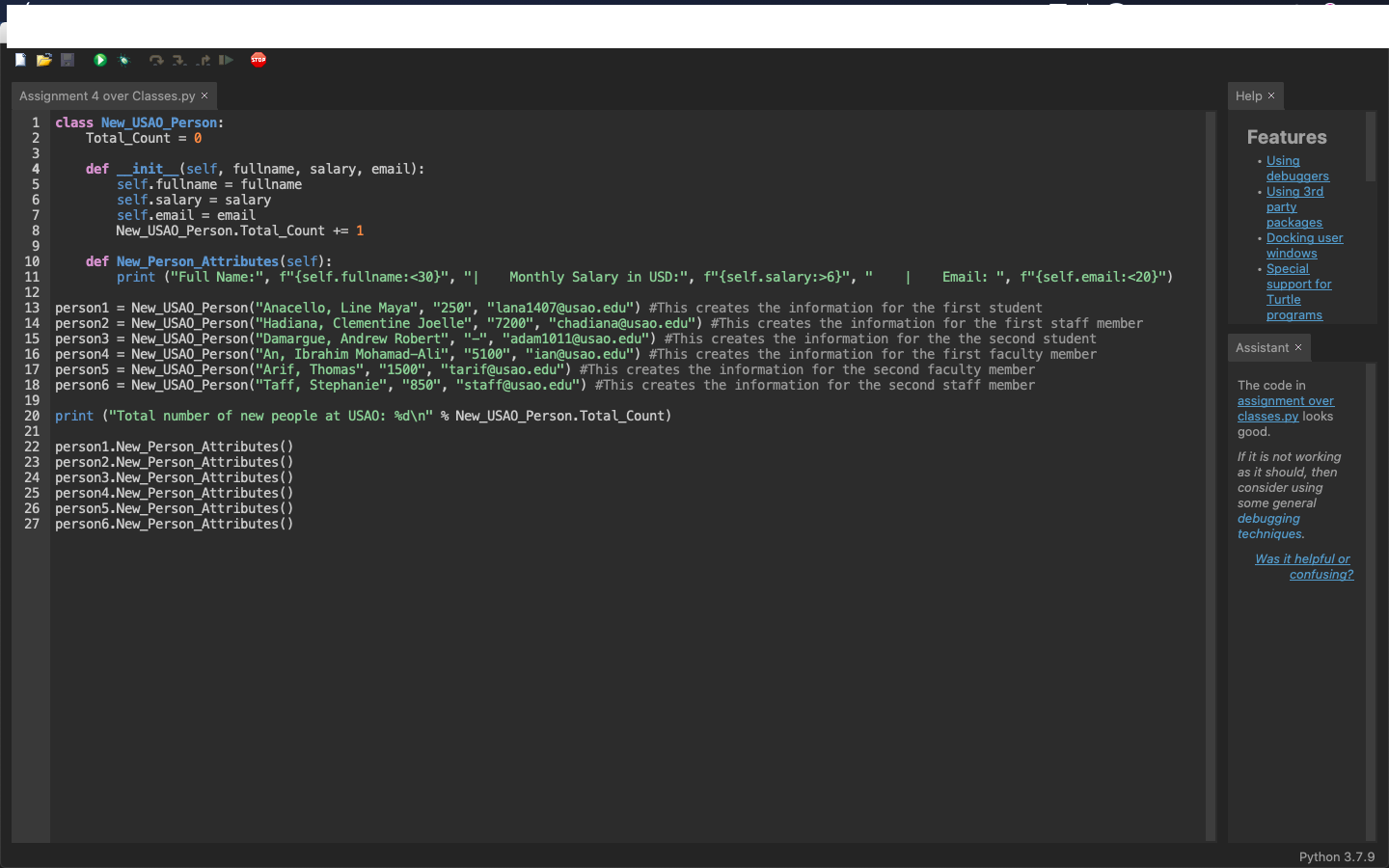This screenshot has height=868, width=1389.
Task: Resume program execution
Action: point(226,60)
